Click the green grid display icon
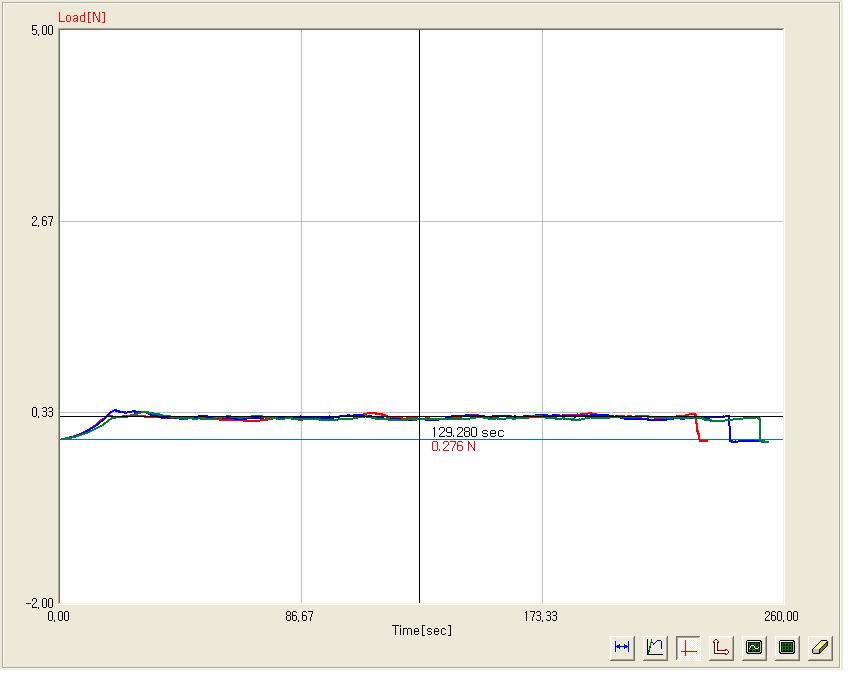This screenshot has height=674, width=849. click(x=787, y=647)
